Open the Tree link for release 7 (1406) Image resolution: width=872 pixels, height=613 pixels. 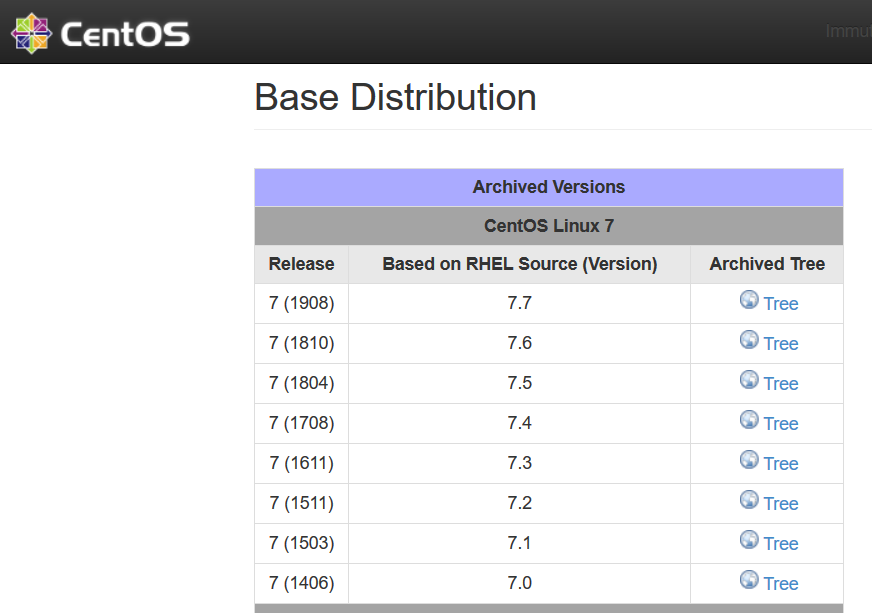(x=781, y=584)
